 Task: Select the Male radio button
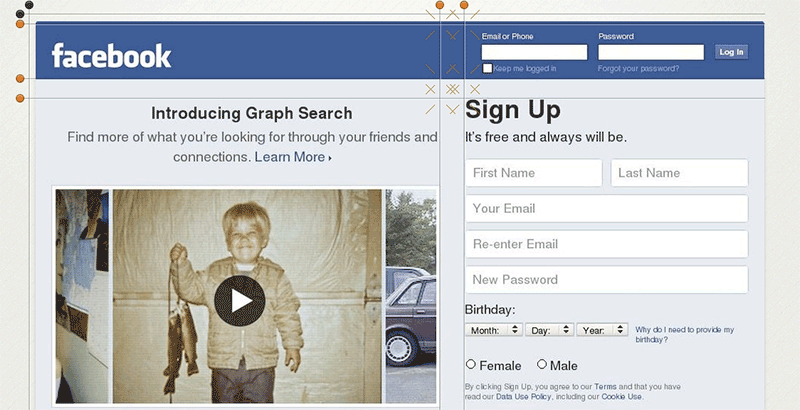(542, 364)
